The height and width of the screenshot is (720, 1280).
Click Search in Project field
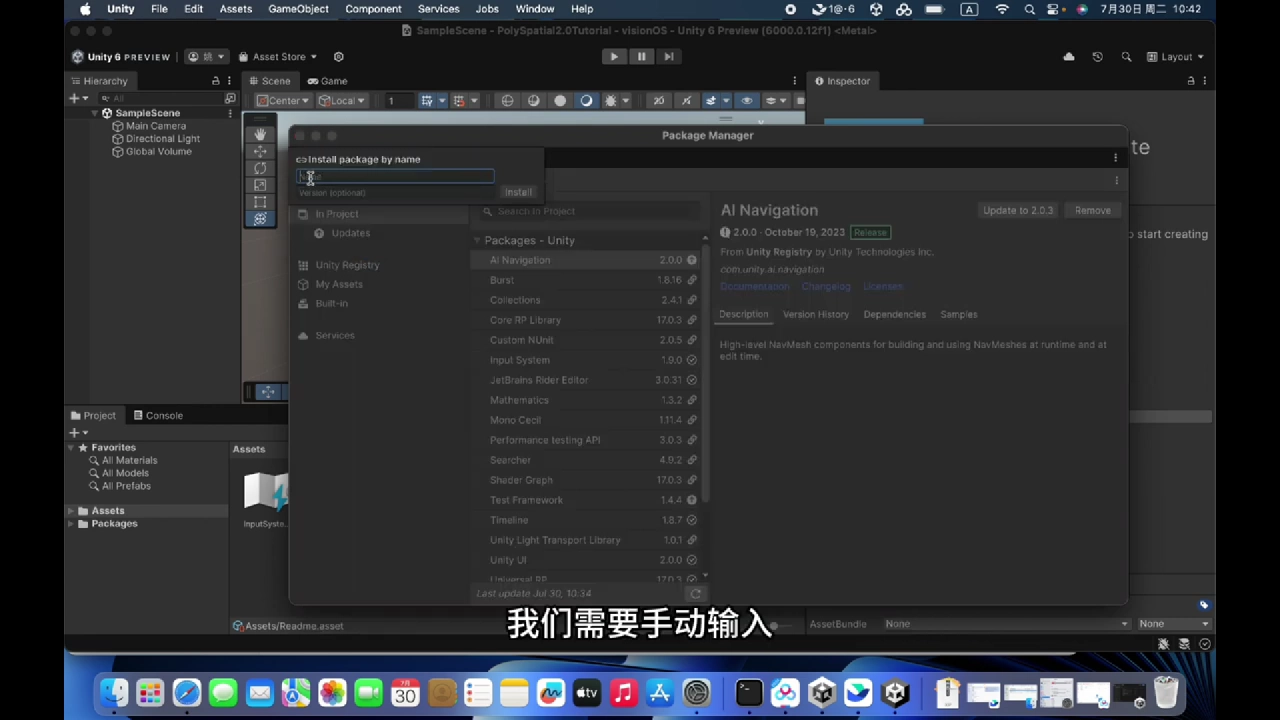(590, 211)
